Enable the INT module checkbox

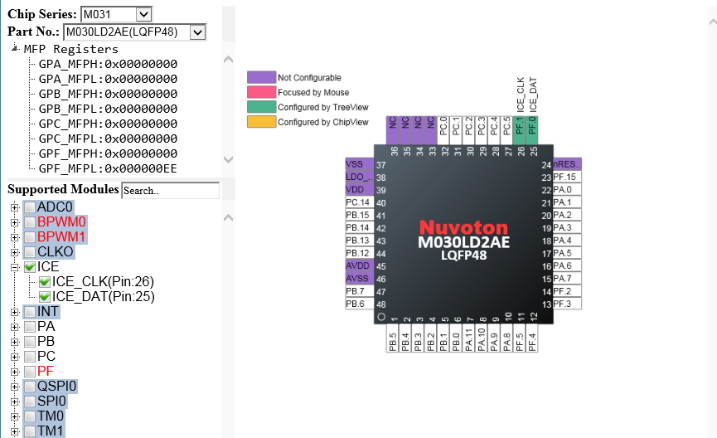30,312
